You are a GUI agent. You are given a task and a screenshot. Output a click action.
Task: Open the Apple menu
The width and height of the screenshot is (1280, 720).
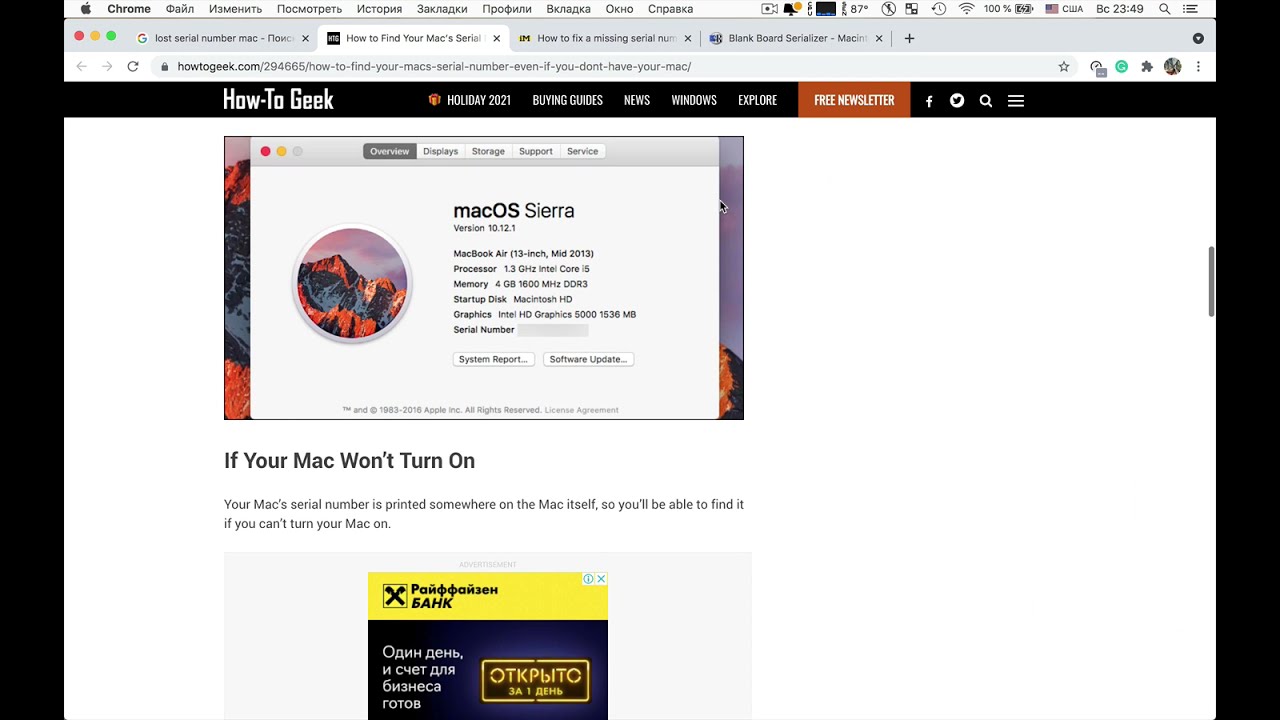(85, 9)
